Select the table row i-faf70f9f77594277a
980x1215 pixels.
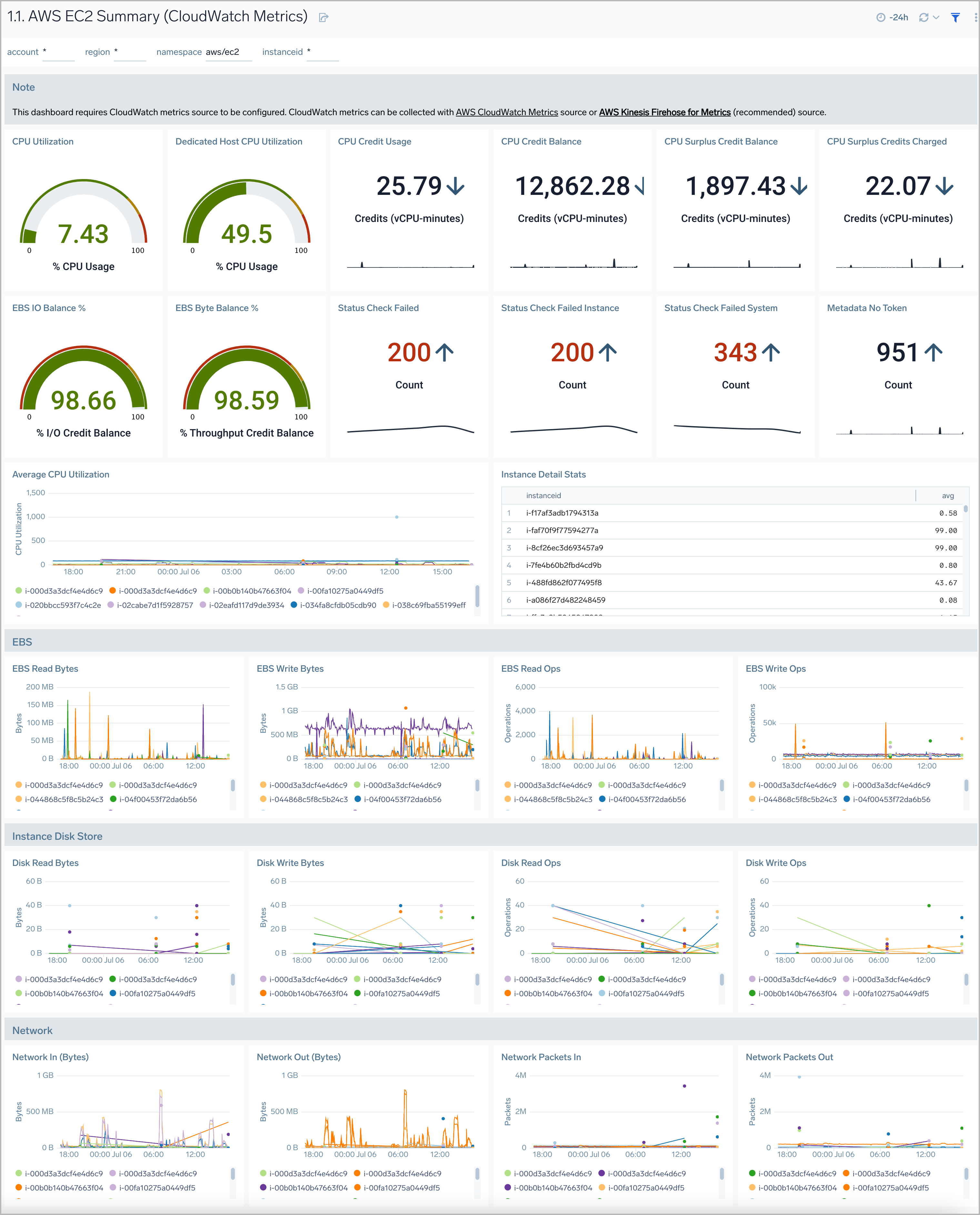732,530
